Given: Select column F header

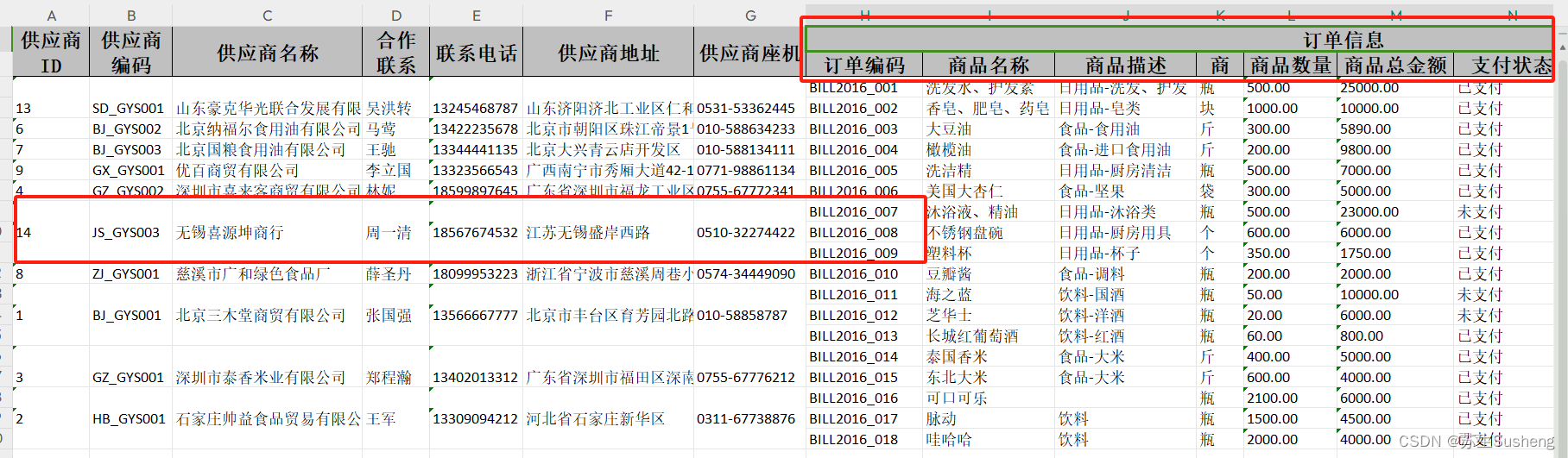Looking at the screenshot, I should pos(609,16).
